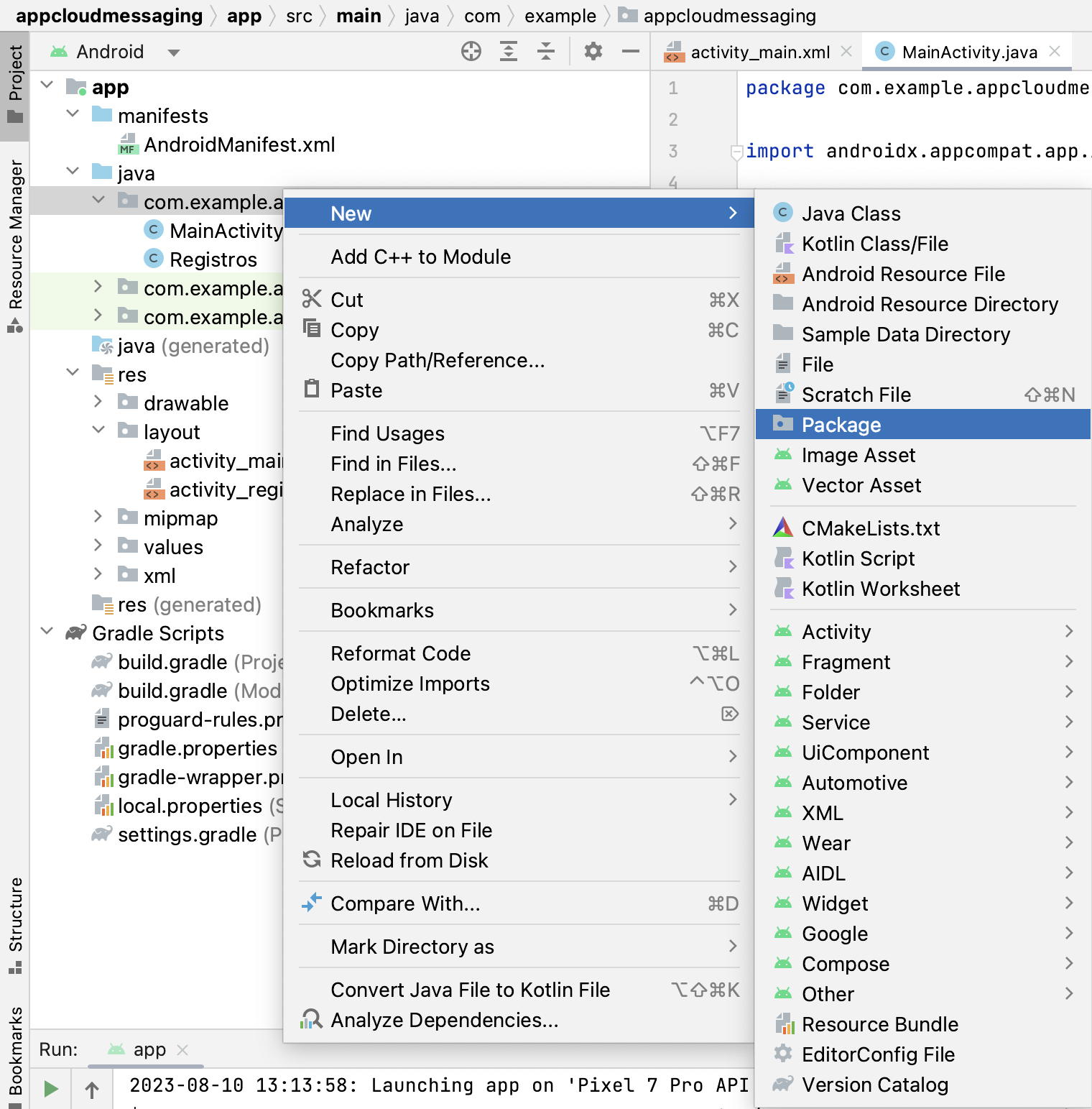This screenshot has width=1092, height=1109.
Task: Close the app run tab
Action: click(x=182, y=1050)
